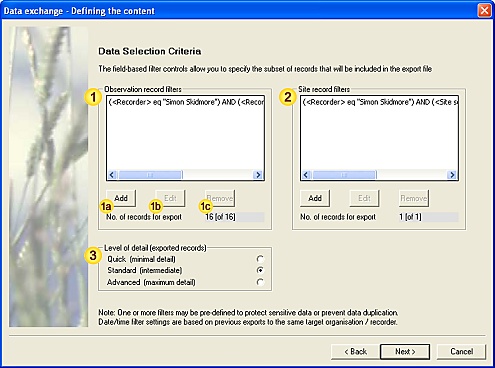Click Edit under Site record filters
Screen dimensions: 495x368
coord(364,198)
